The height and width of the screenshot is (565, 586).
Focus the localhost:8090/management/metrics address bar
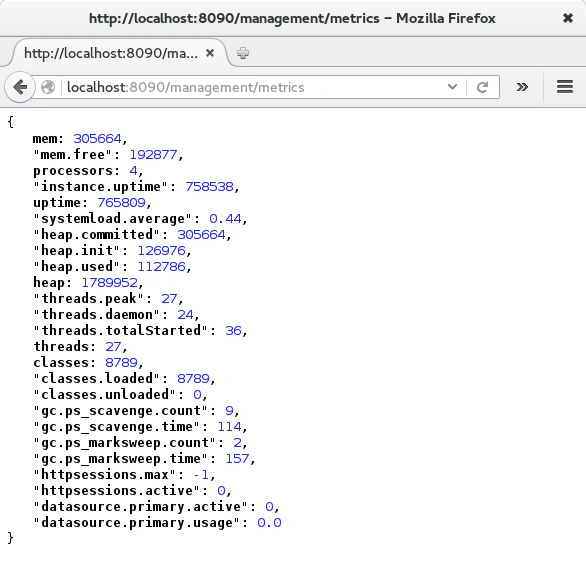pyautogui.click(x=254, y=87)
